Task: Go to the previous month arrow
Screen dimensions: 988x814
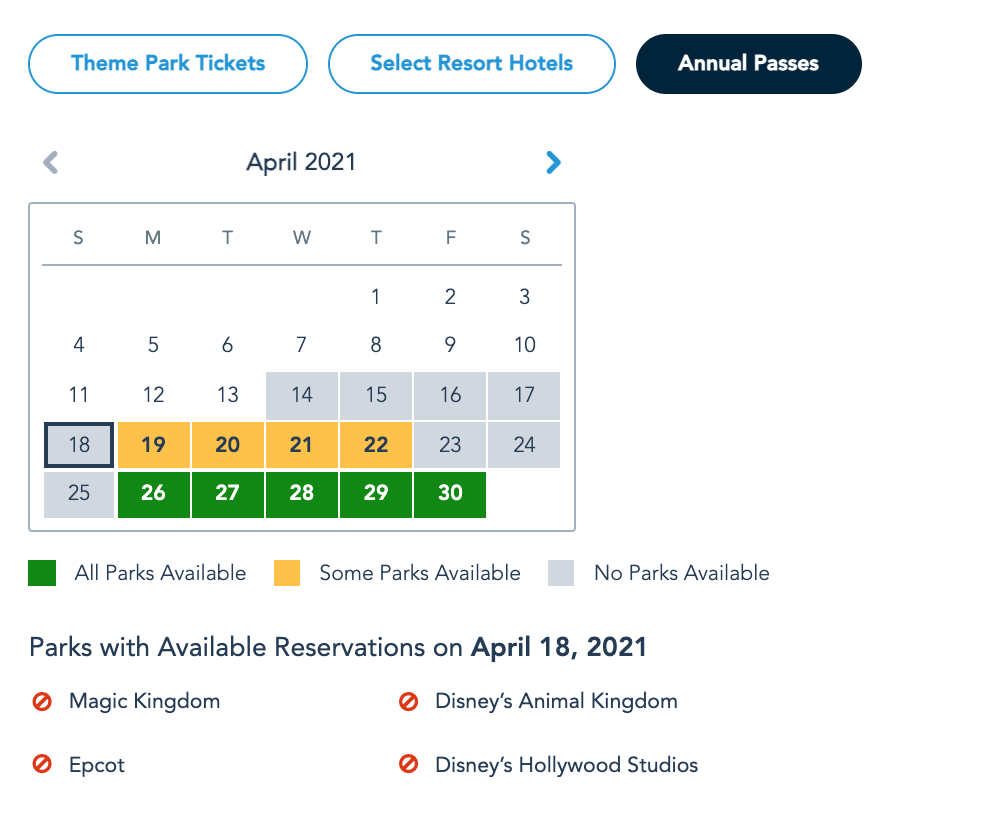Action: [x=50, y=162]
